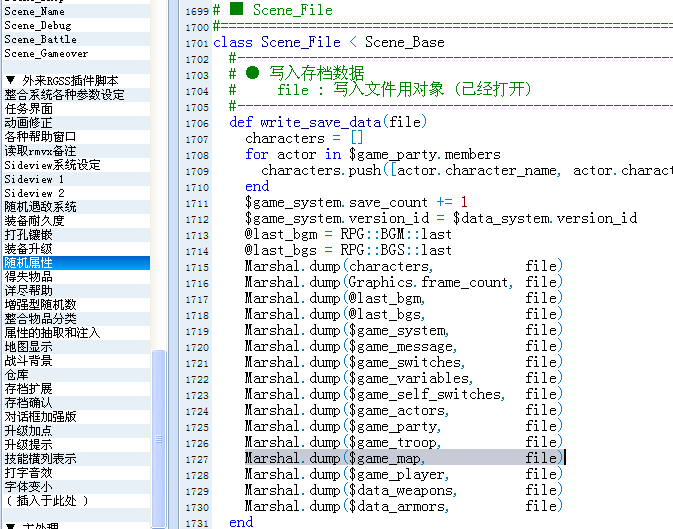This screenshot has height=529, width=673.
Task: Select 字体变小 script entry
Action: tap(76, 486)
